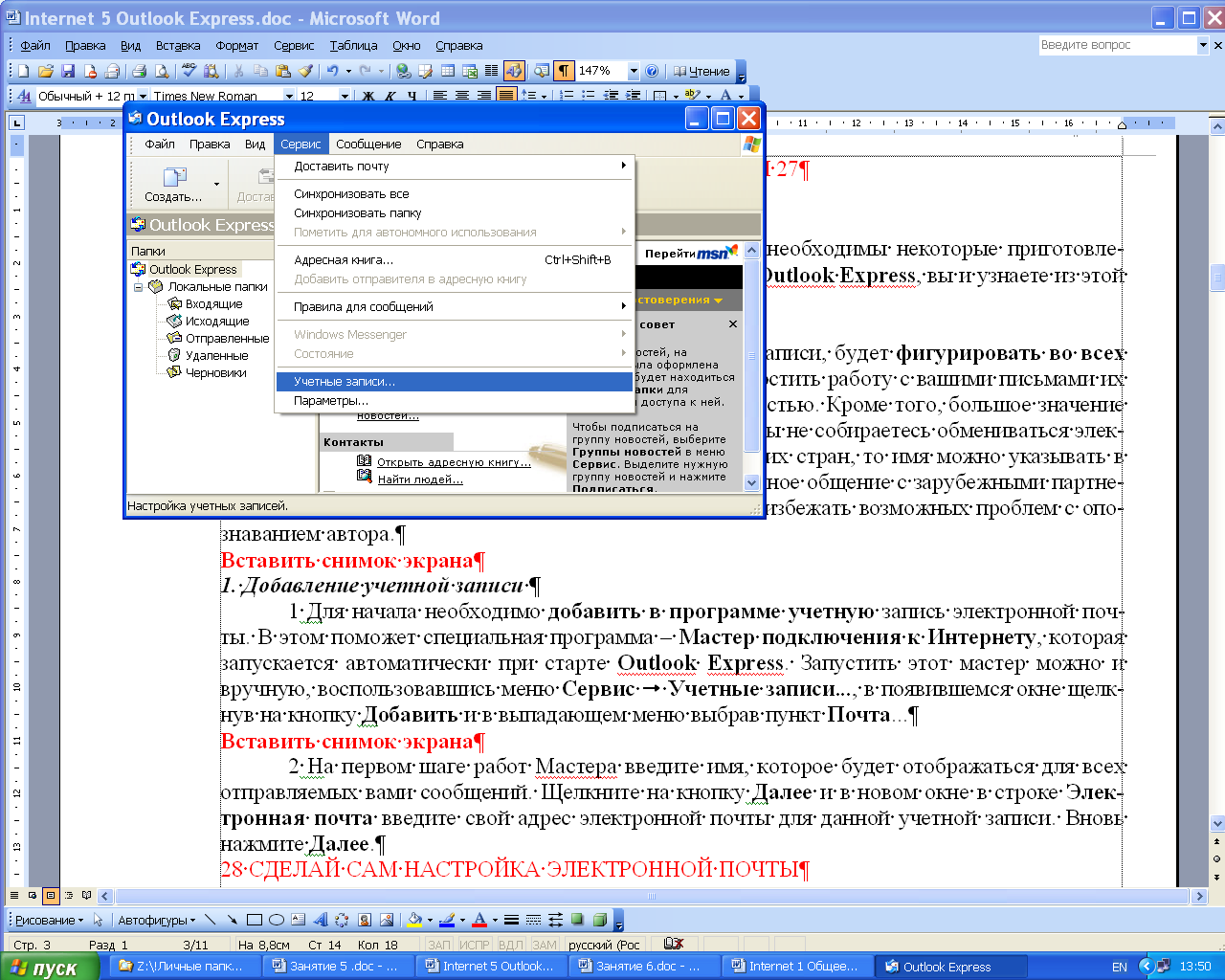Image resolution: width=1225 pixels, height=980 pixels.
Task: Open Входящие folder in tree
Action: (213, 303)
